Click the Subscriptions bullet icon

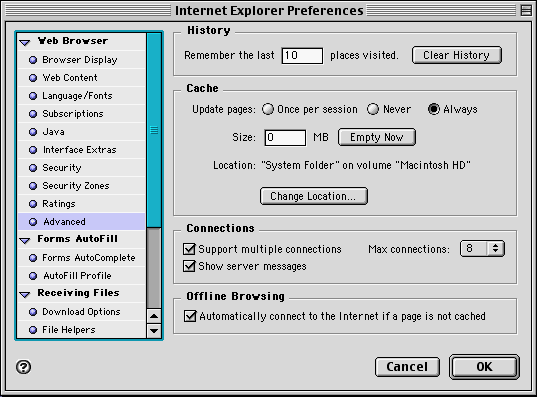33,114
